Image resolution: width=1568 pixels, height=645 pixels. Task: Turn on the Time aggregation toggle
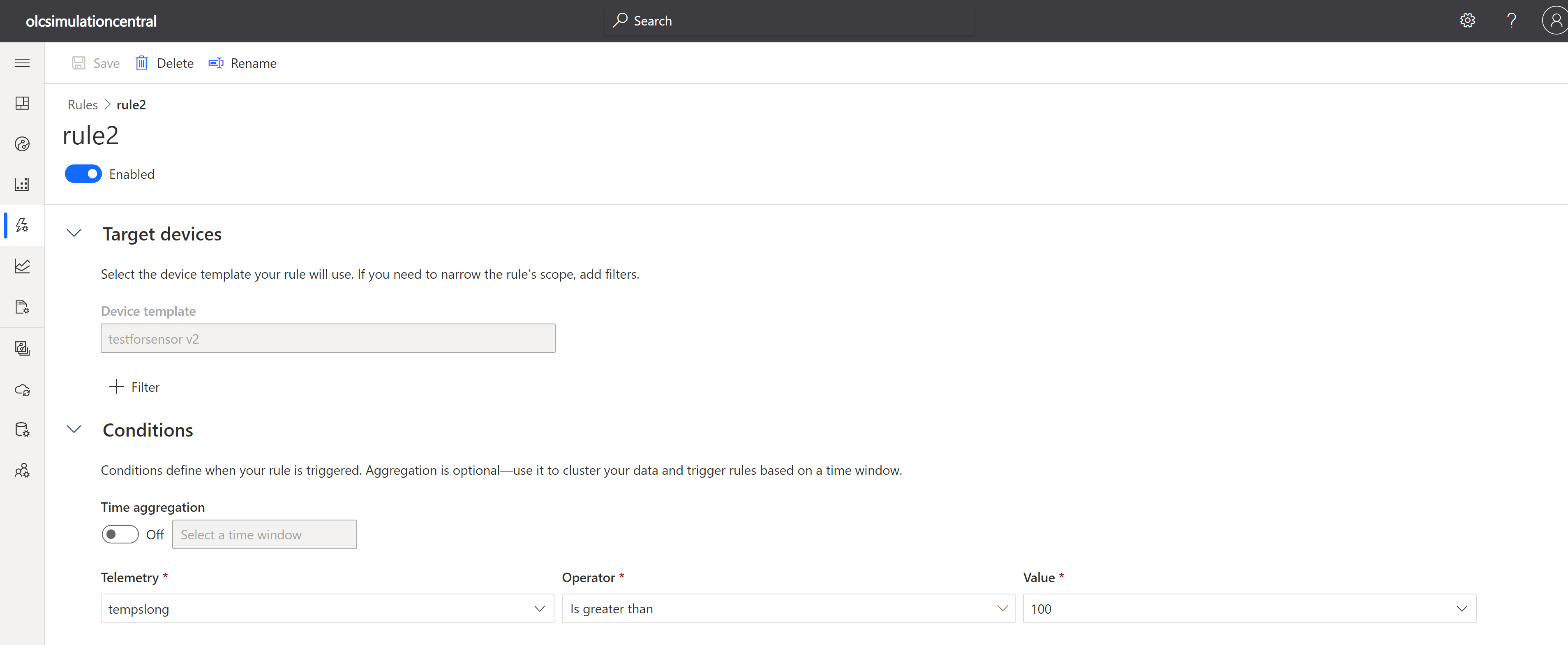[x=120, y=534]
